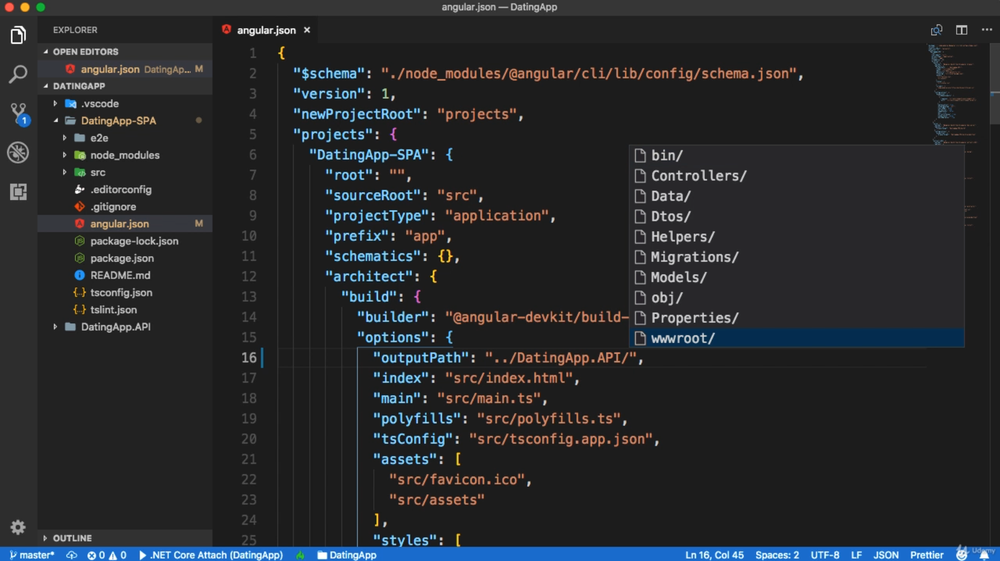Collapse the OPEN EDITORS section

click(124, 52)
